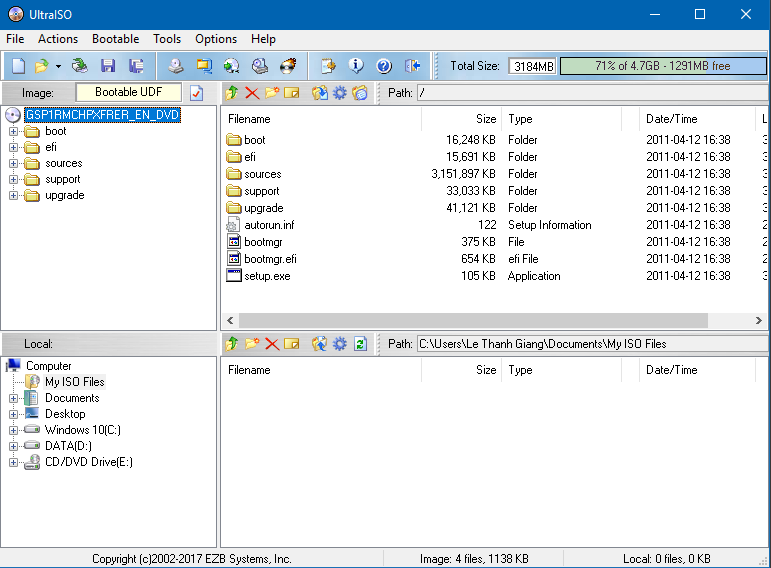Expand the CD/DVD Drive(E:) node
This screenshot has height=568, width=771.
pos(13,462)
